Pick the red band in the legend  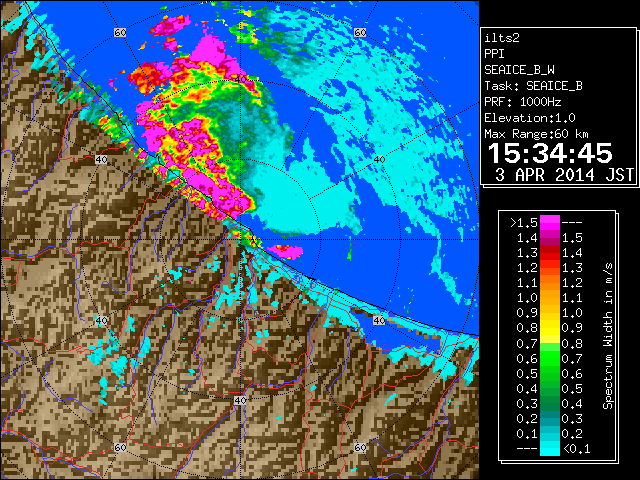point(550,253)
